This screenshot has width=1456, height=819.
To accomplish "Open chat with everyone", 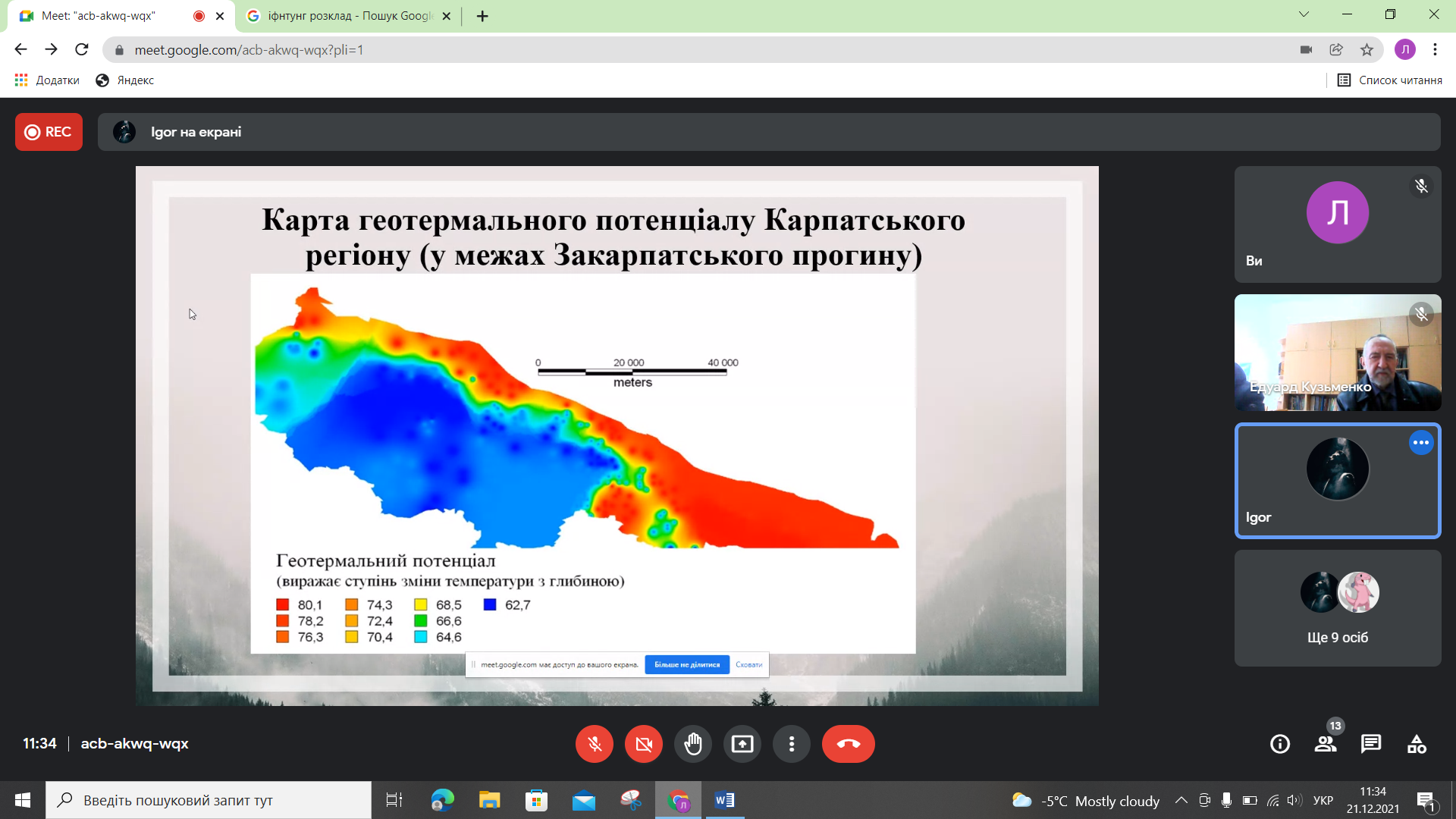I will pos(1371,744).
